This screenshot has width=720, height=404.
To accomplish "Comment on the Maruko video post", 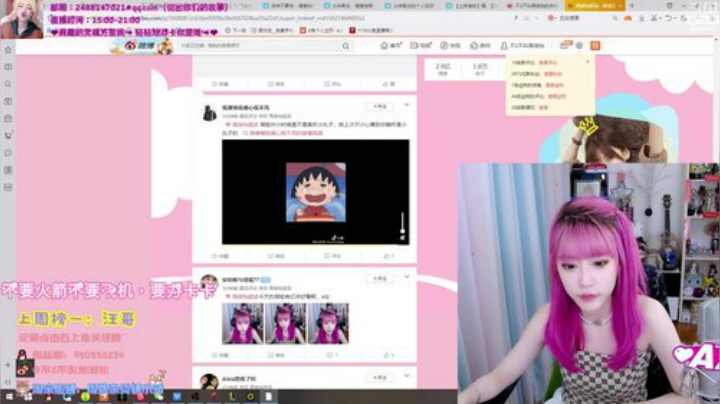I will coord(332,256).
